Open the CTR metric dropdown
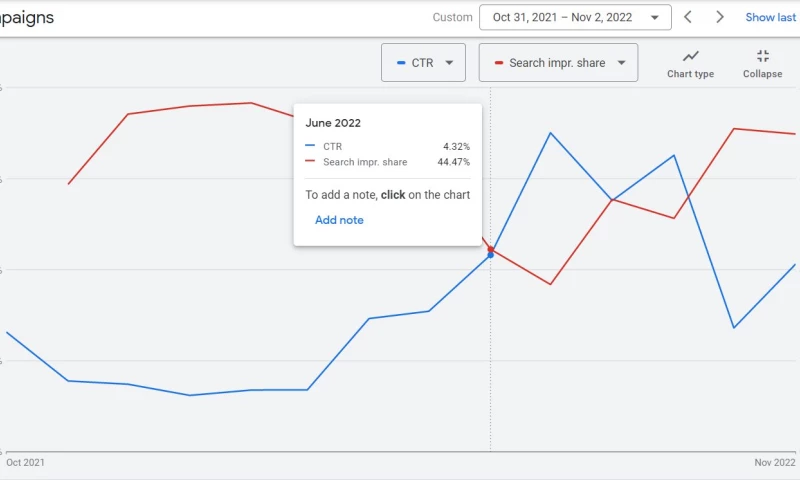800x480 pixels. pos(423,63)
